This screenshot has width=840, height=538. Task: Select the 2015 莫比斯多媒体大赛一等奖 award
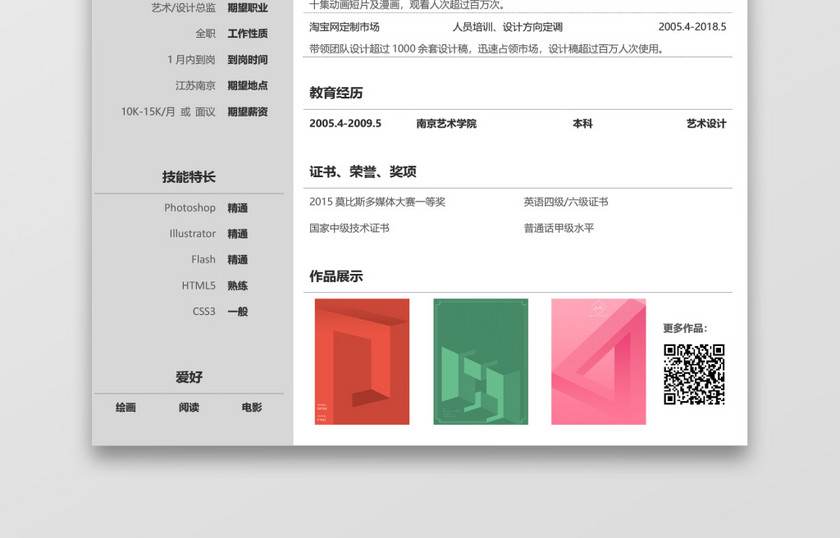377,201
